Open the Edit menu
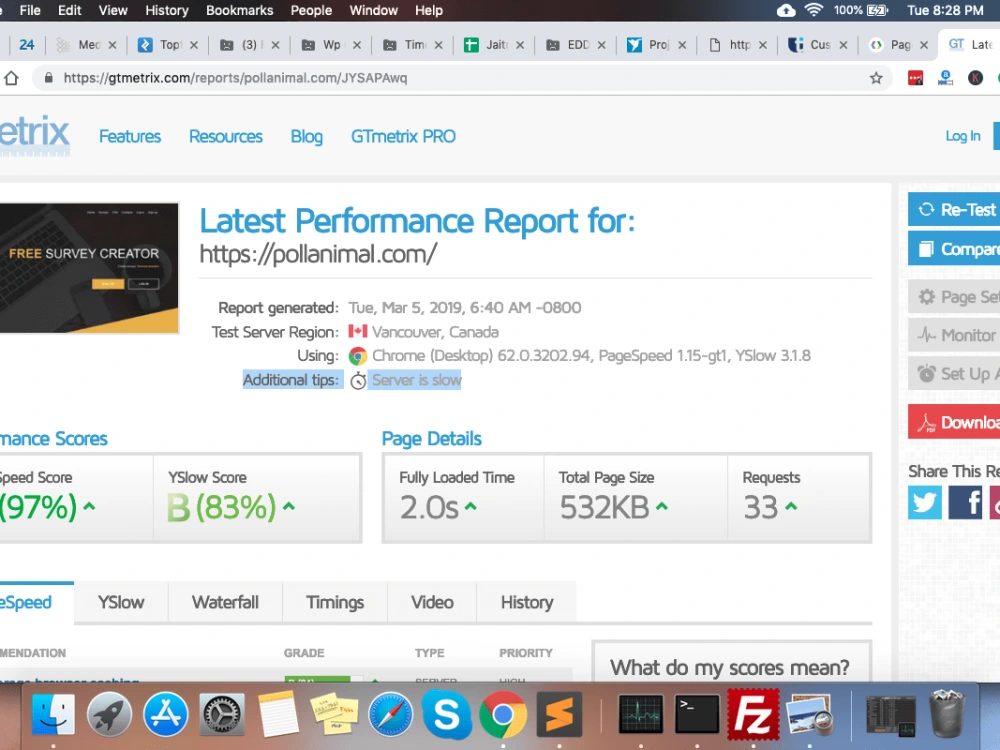Screen dimensions: 1000x750 [x=70, y=10]
